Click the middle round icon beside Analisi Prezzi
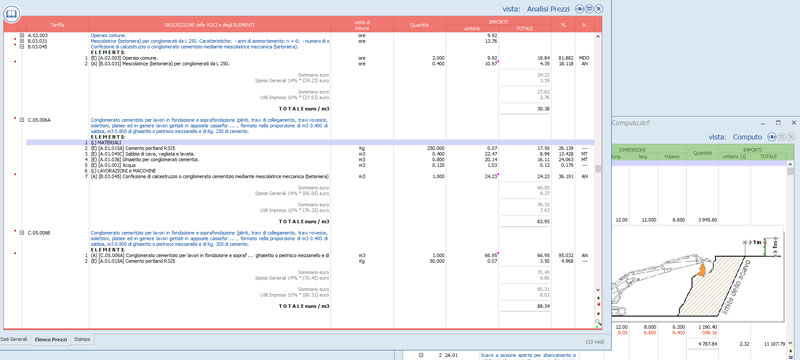Screen dimensions: 800x360 coord(589,9)
